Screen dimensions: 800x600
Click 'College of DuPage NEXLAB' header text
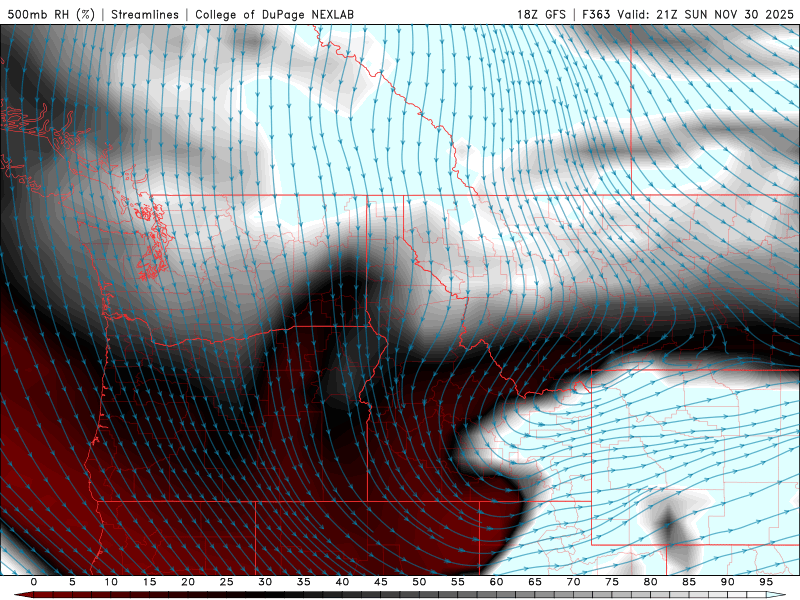coord(274,14)
